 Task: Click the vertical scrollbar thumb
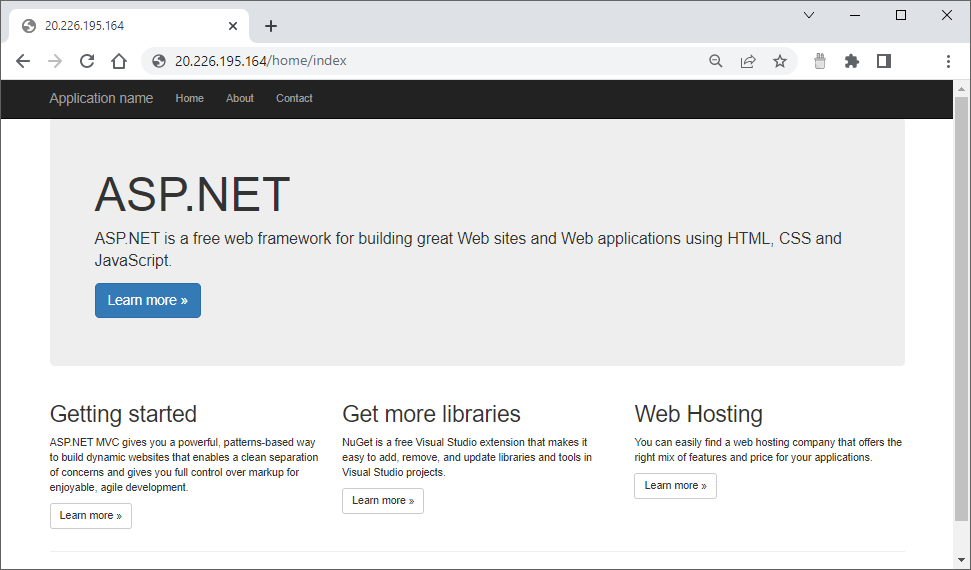[x=961, y=309]
